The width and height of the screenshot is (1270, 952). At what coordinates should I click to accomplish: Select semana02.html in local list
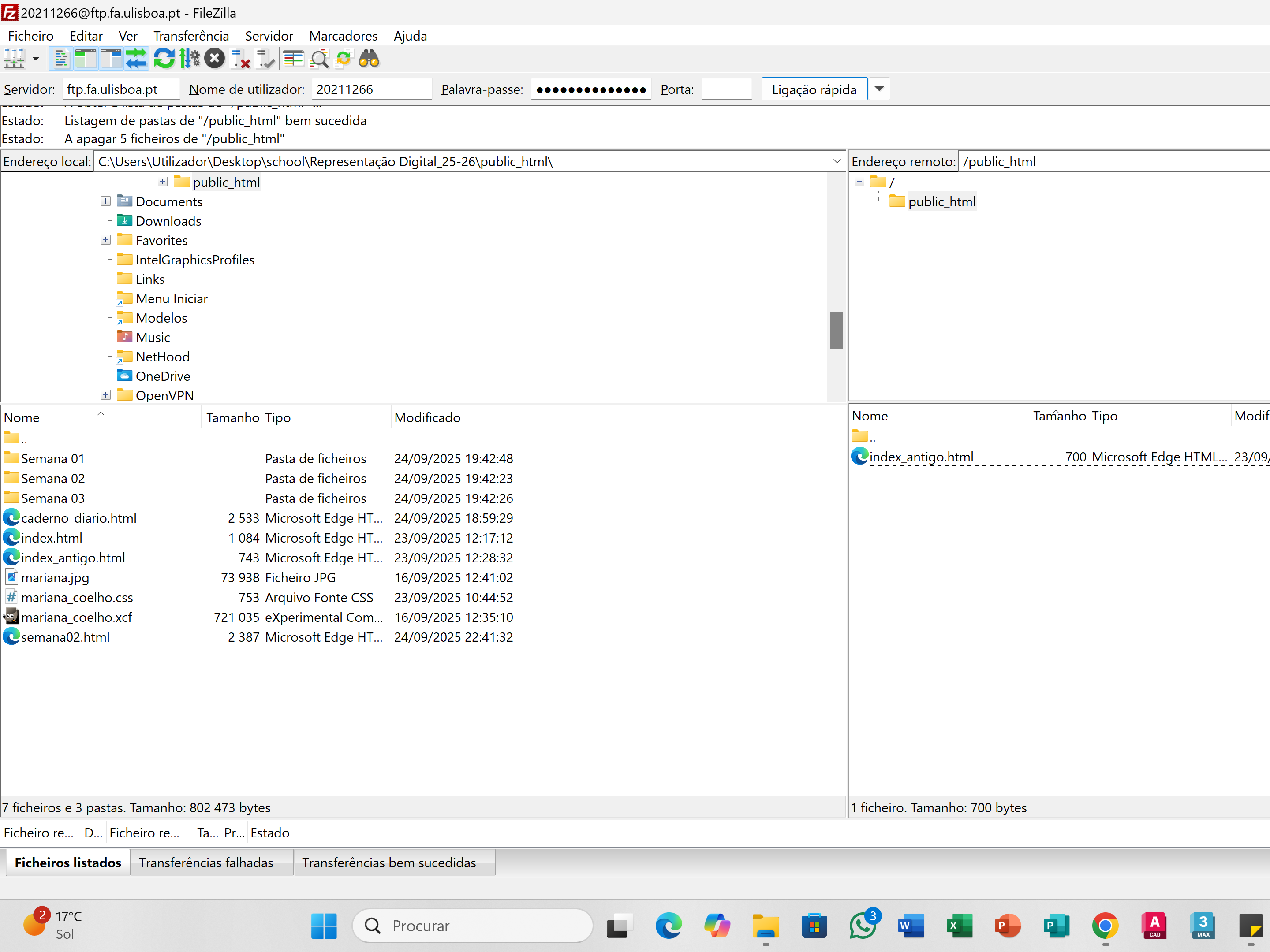click(x=65, y=637)
